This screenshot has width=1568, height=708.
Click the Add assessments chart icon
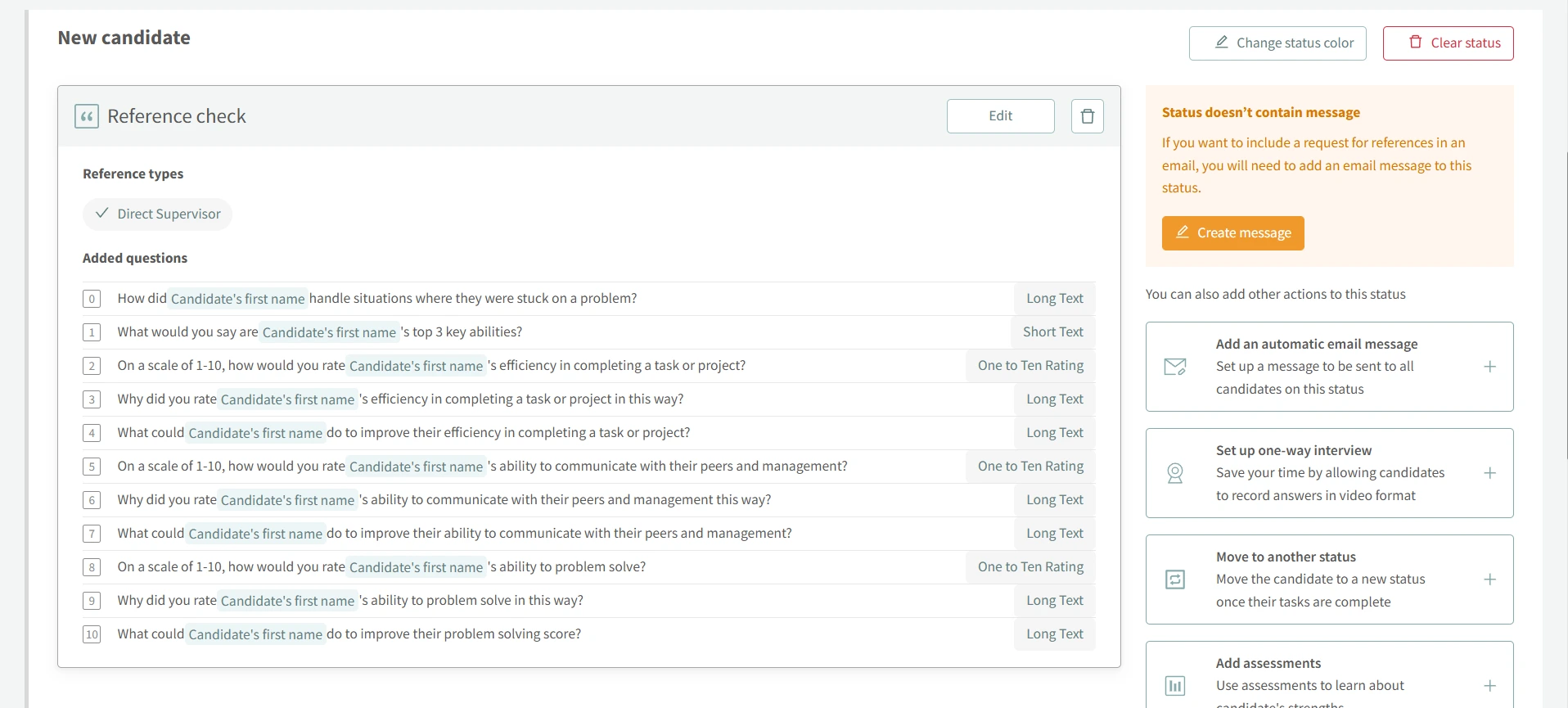[x=1174, y=685]
